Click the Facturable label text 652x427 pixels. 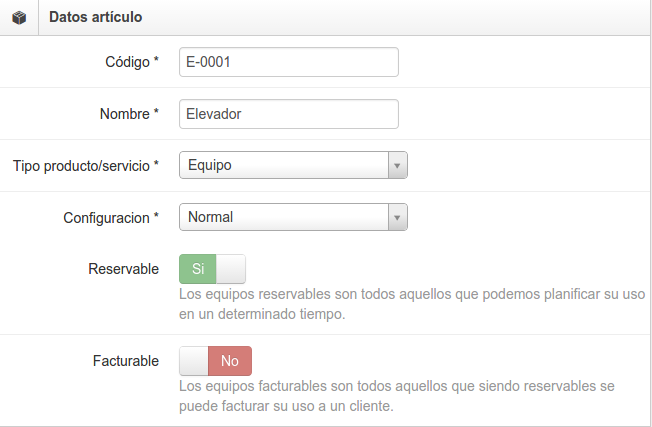pos(126,361)
